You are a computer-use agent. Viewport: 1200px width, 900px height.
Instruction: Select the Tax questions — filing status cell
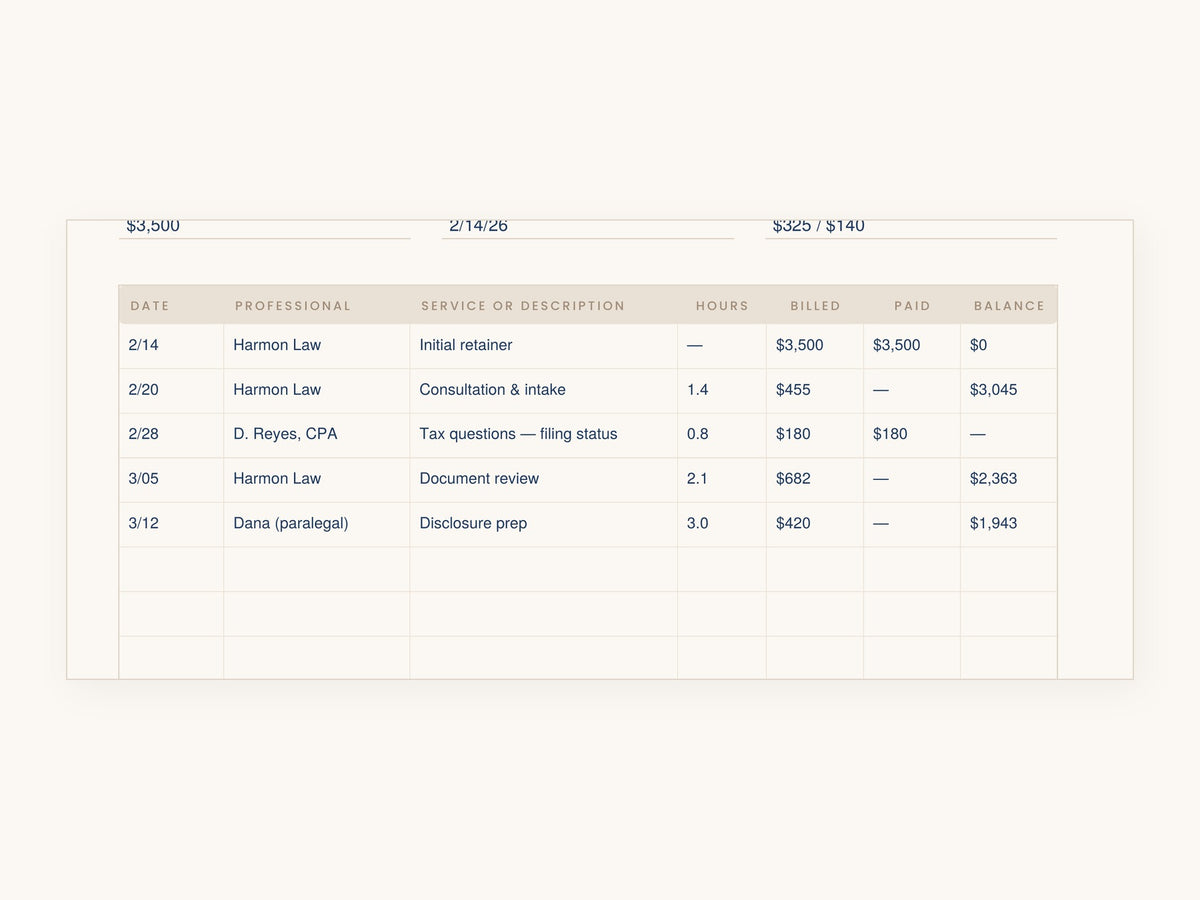544,435
